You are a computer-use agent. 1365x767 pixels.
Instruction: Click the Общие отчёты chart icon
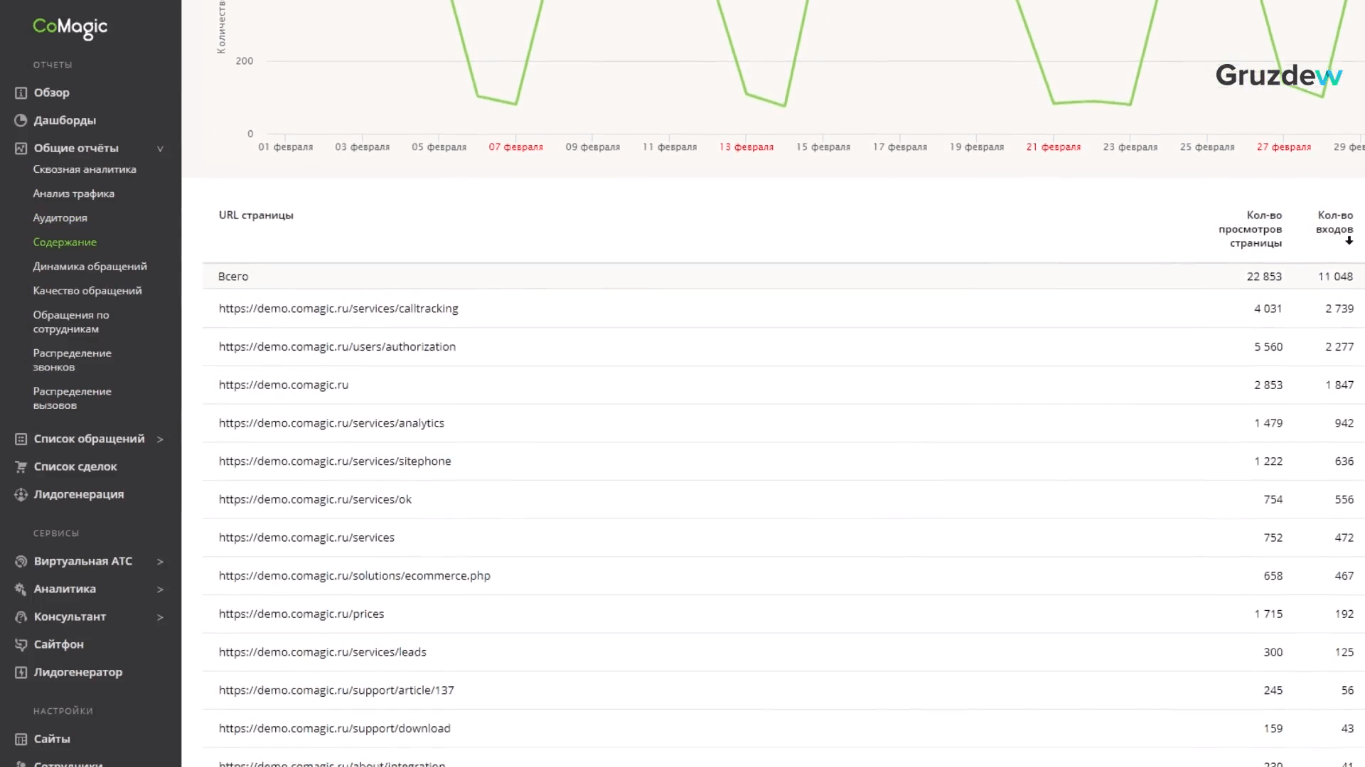click(x=20, y=149)
